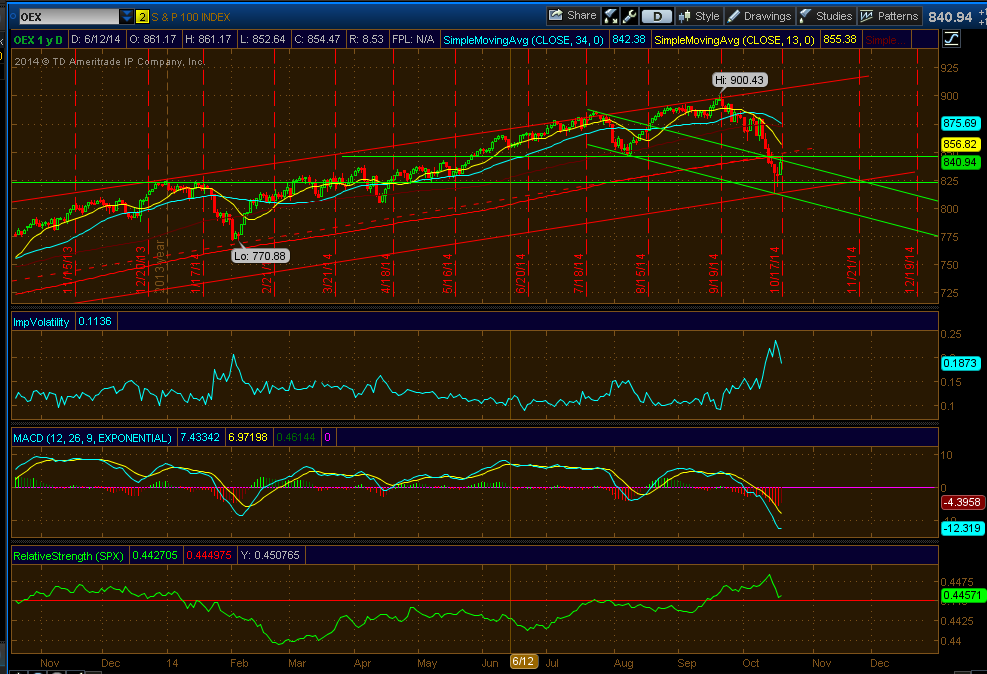Click the D timeframe button

657,17
